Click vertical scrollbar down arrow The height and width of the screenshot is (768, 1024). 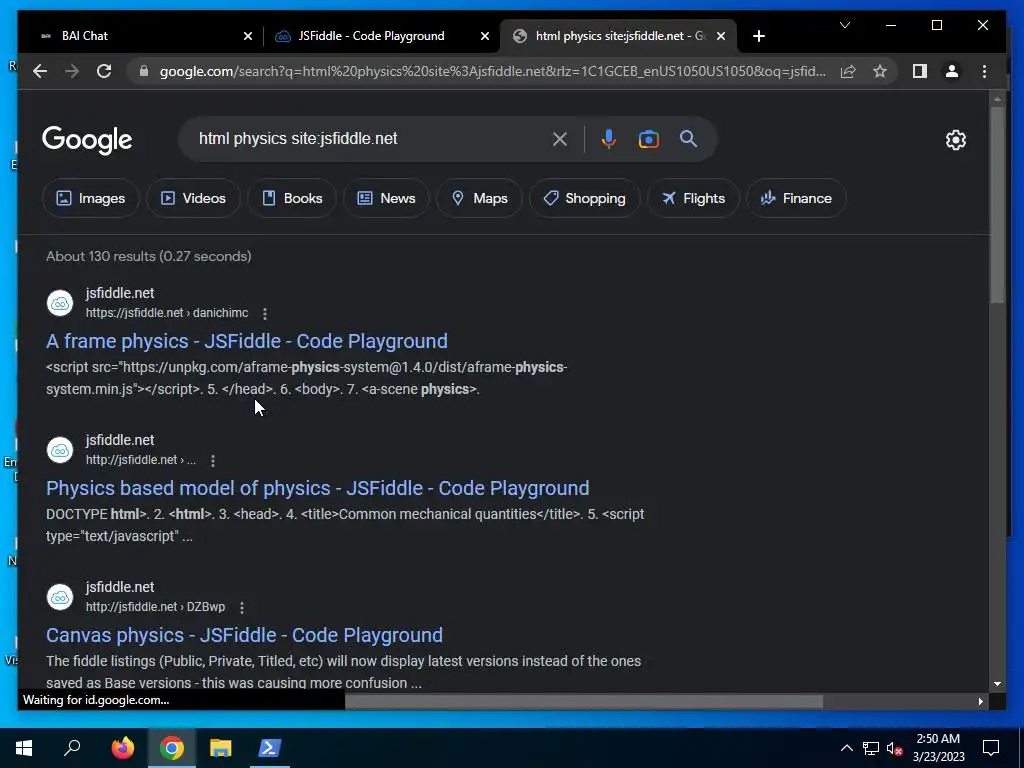pos(997,684)
